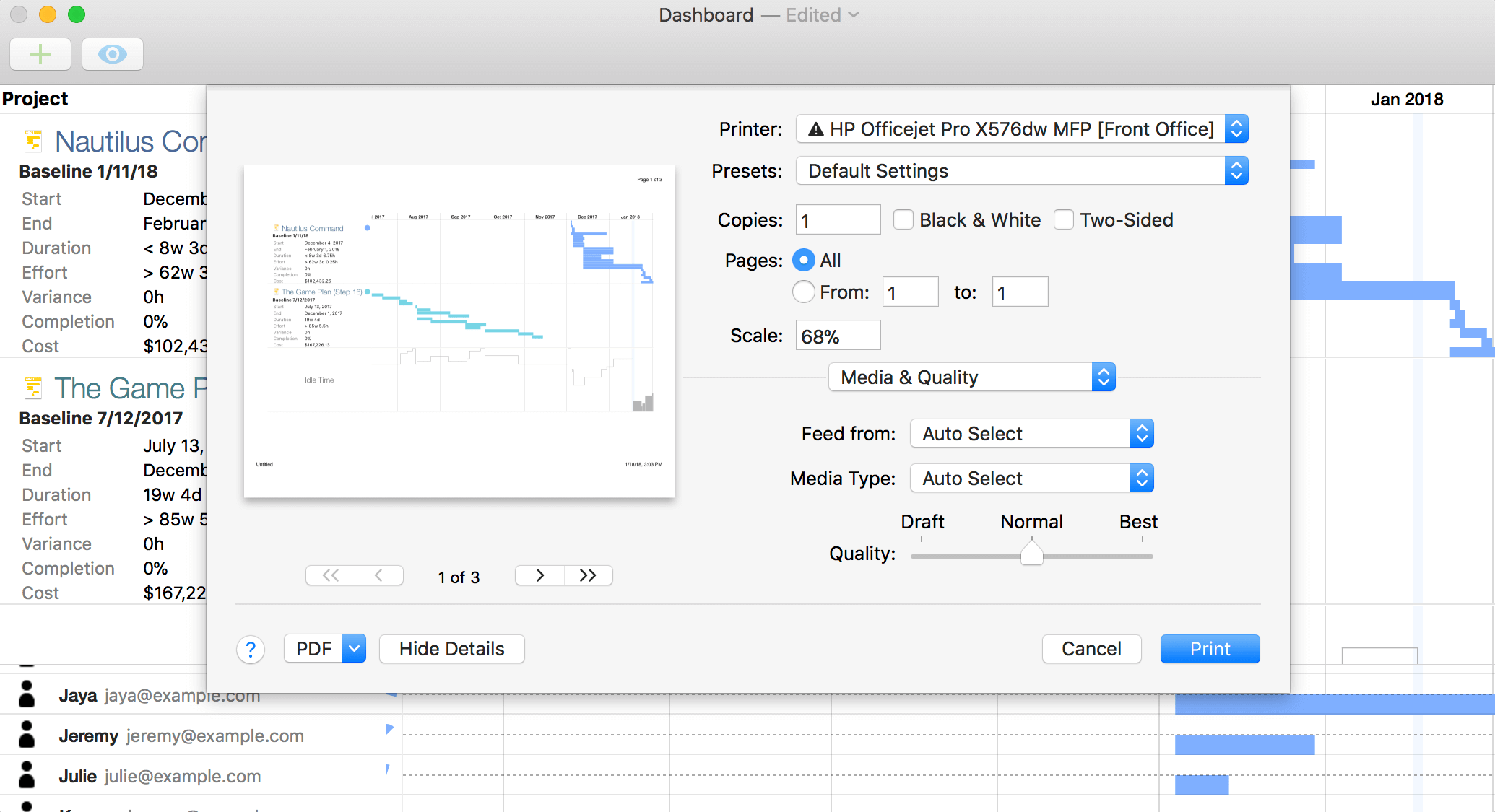Click the Hide Details button
This screenshot has width=1495, height=812.
point(452,649)
